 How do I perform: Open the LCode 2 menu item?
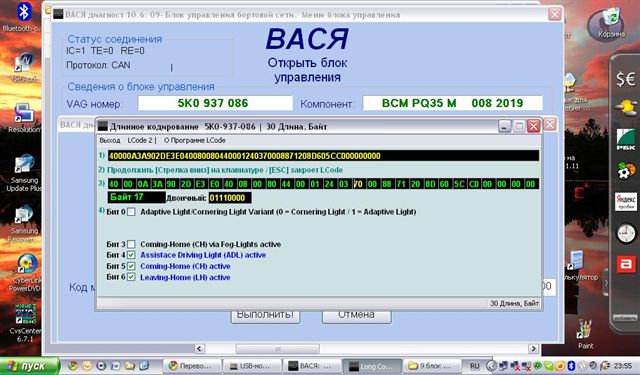[141, 140]
